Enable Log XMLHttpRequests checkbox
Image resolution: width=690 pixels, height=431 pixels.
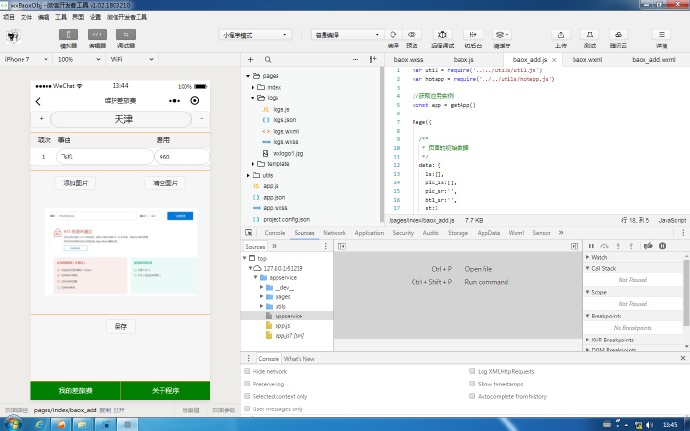click(472, 371)
